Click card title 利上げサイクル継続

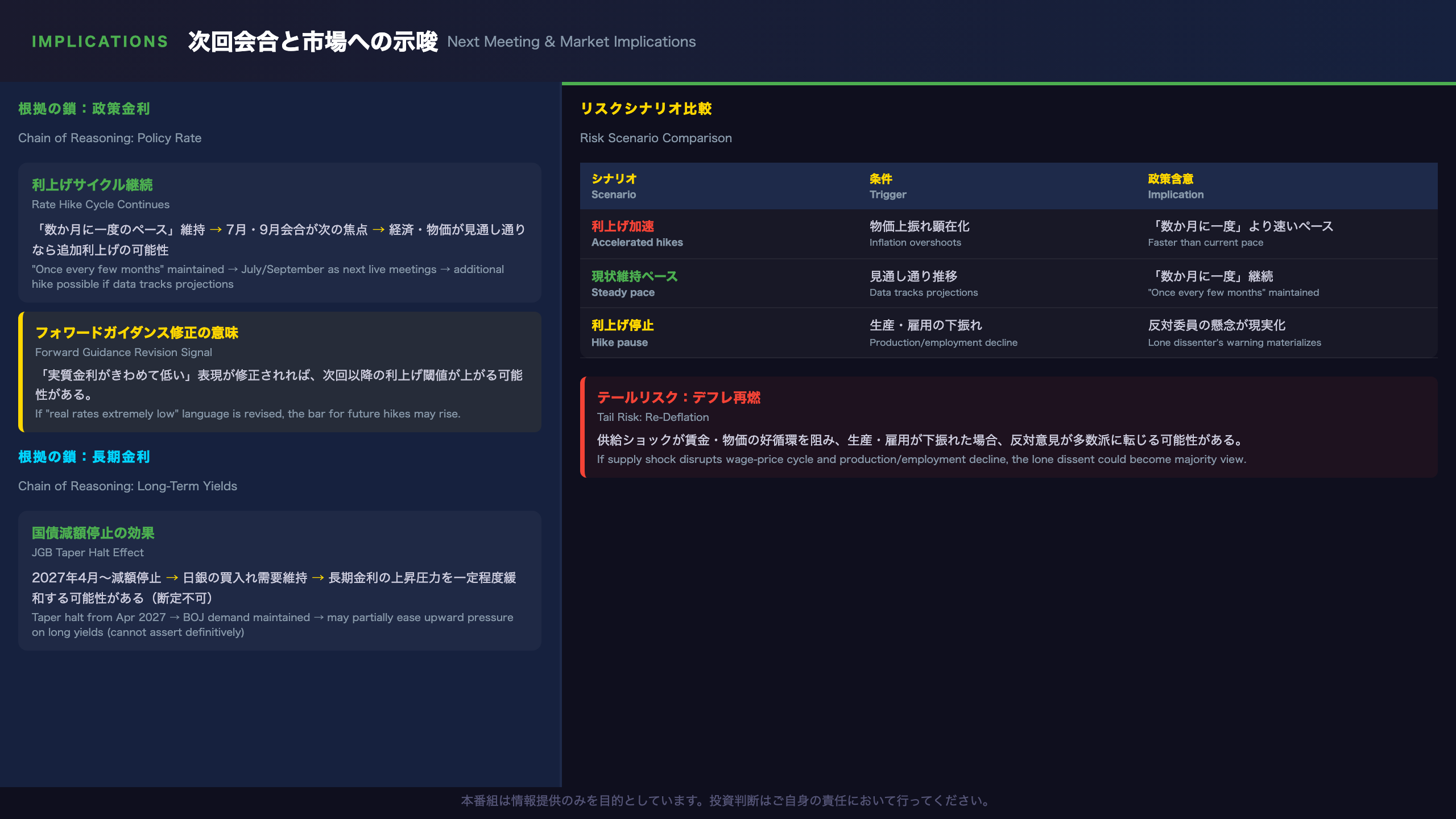[x=92, y=185]
